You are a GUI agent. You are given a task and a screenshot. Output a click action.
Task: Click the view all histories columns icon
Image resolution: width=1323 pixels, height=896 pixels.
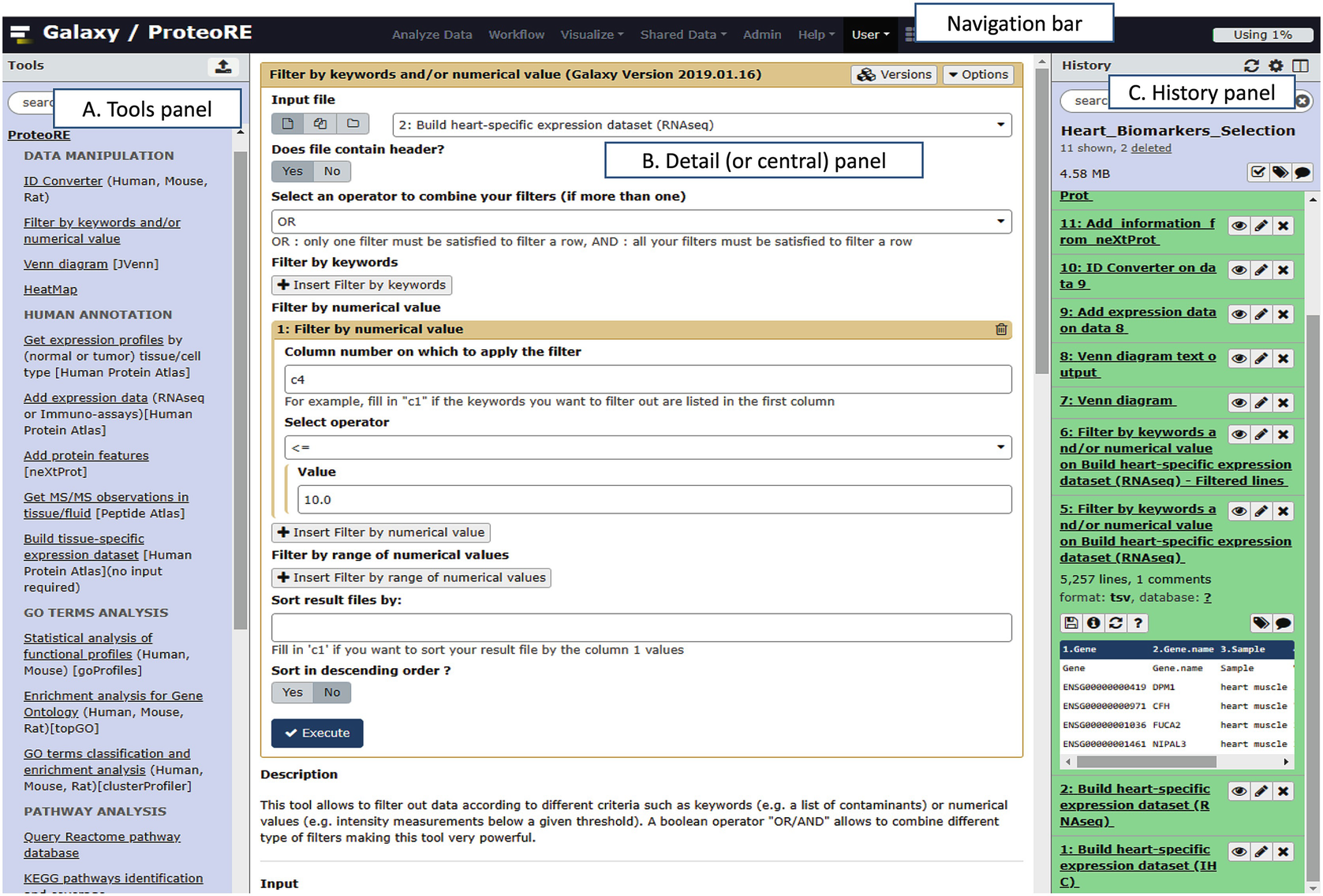point(1300,65)
